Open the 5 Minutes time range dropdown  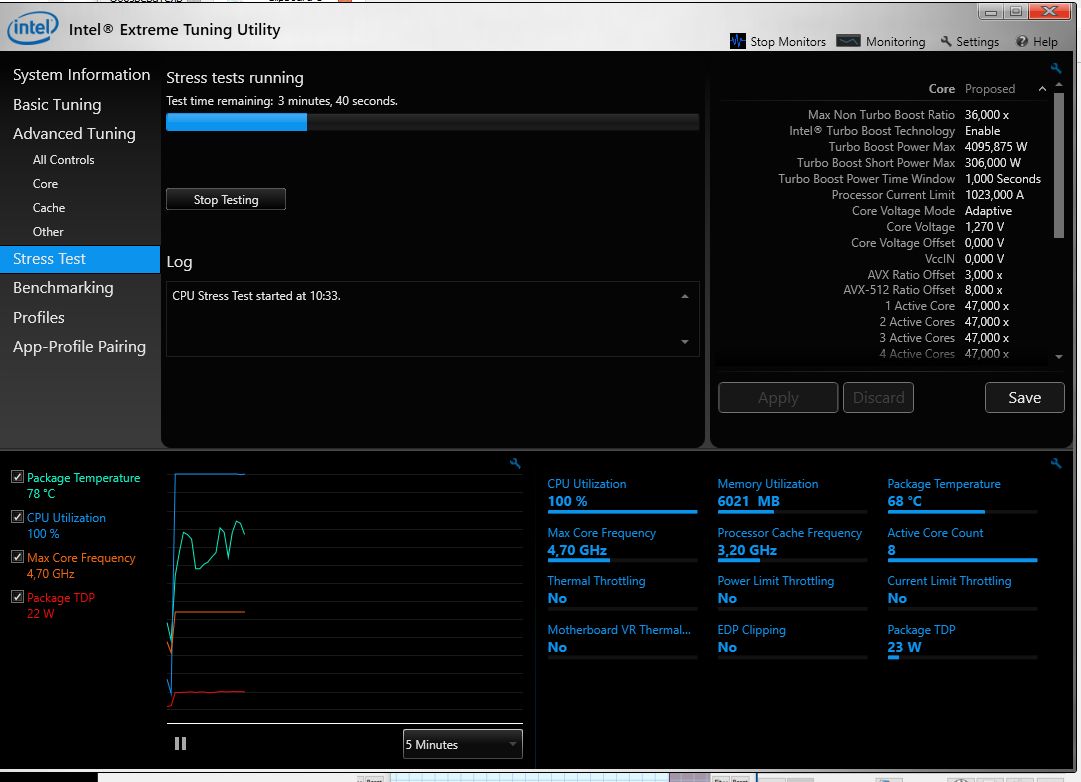click(x=463, y=744)
